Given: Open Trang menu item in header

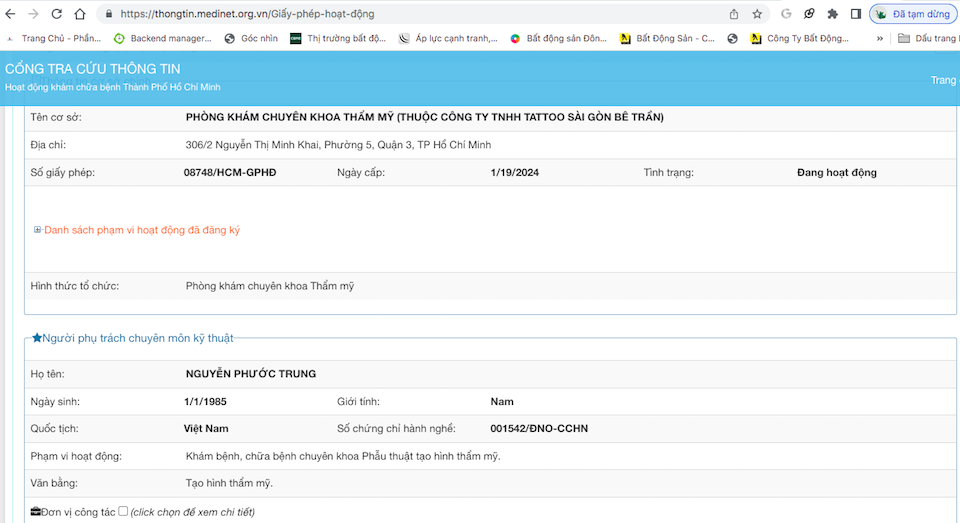Looking at the screenshot, I should pos(943,80).
